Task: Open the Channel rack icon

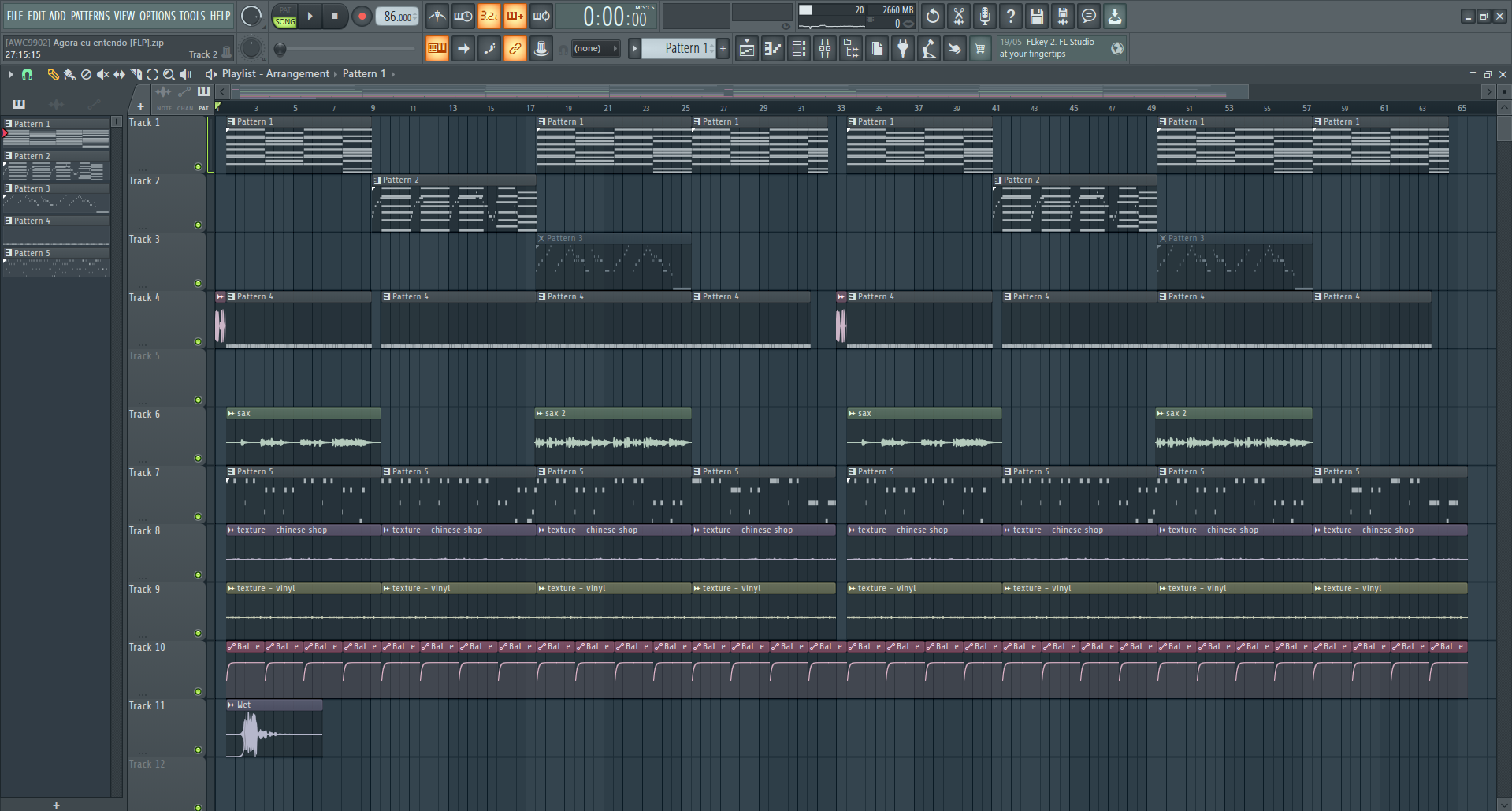Action: 798,49
